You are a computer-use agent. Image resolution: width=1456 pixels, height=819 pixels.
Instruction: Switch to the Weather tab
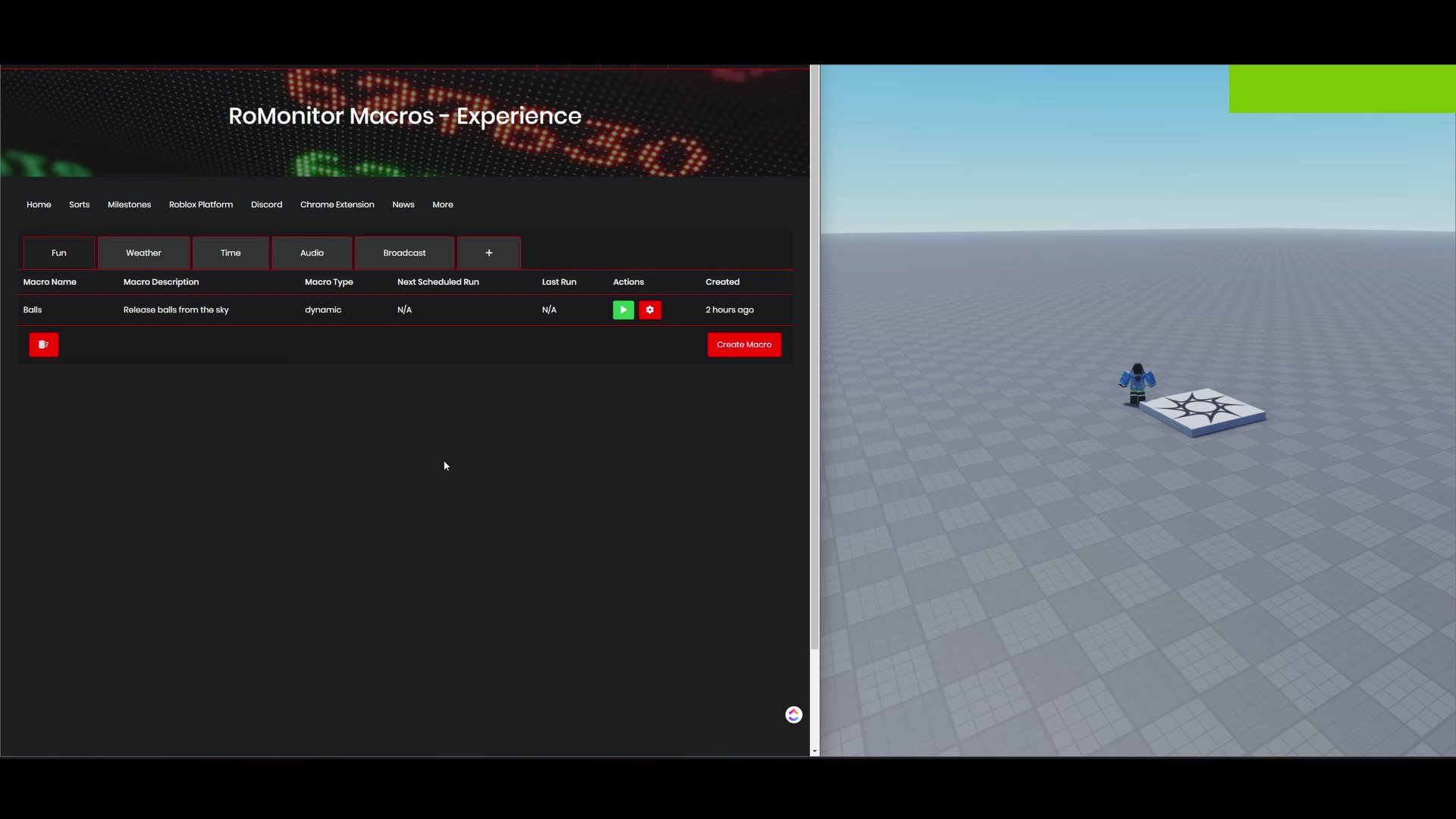pos(144,253)
